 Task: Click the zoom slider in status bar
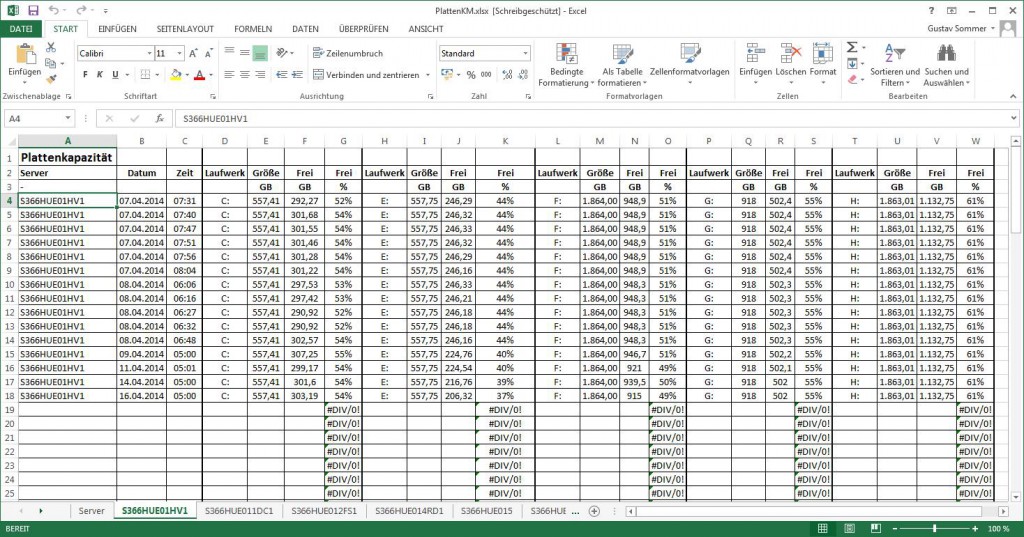[934, 528]
